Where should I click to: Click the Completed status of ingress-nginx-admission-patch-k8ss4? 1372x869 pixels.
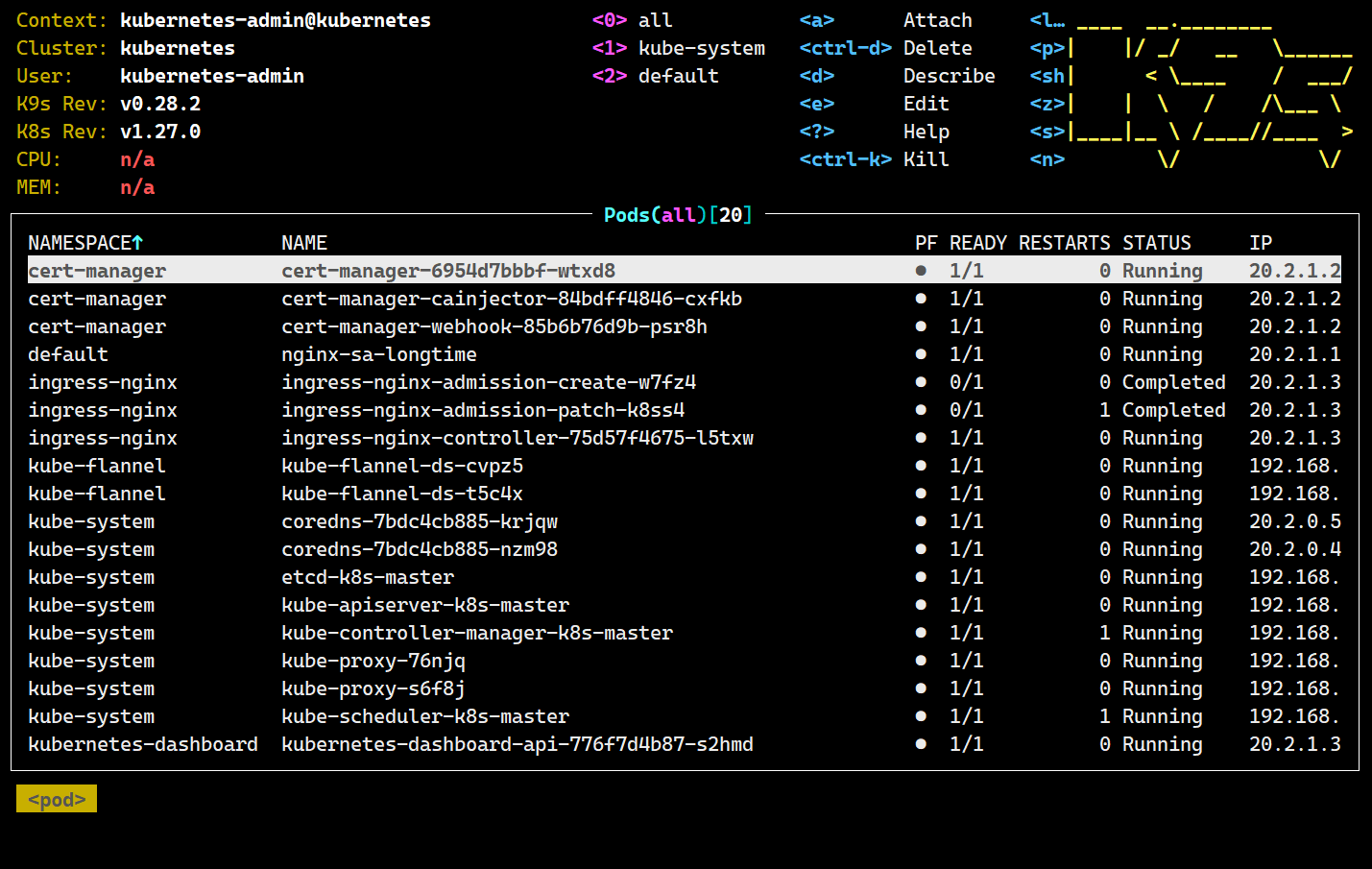[x=1174, y=410]
